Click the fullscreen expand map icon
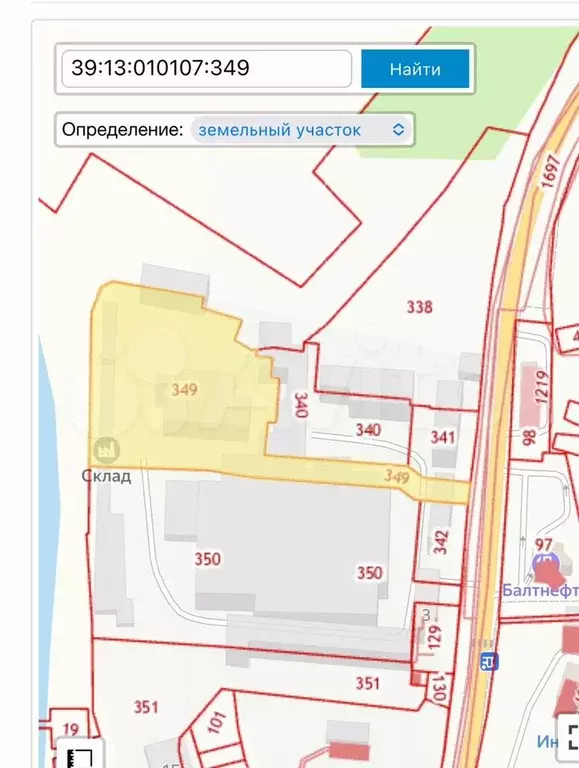 pos(572,739)
